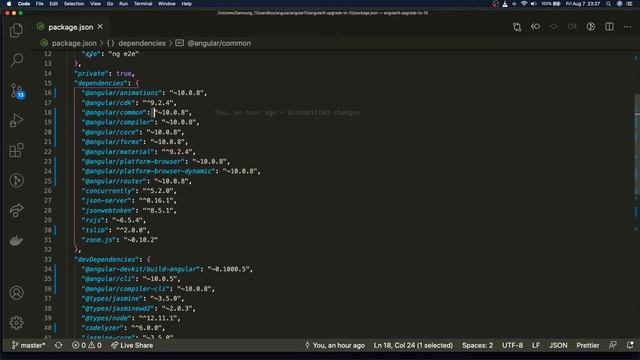
Task: Click the "@angular/material" key on line 22
Action: pyautogui.click(x=118, y=152)
